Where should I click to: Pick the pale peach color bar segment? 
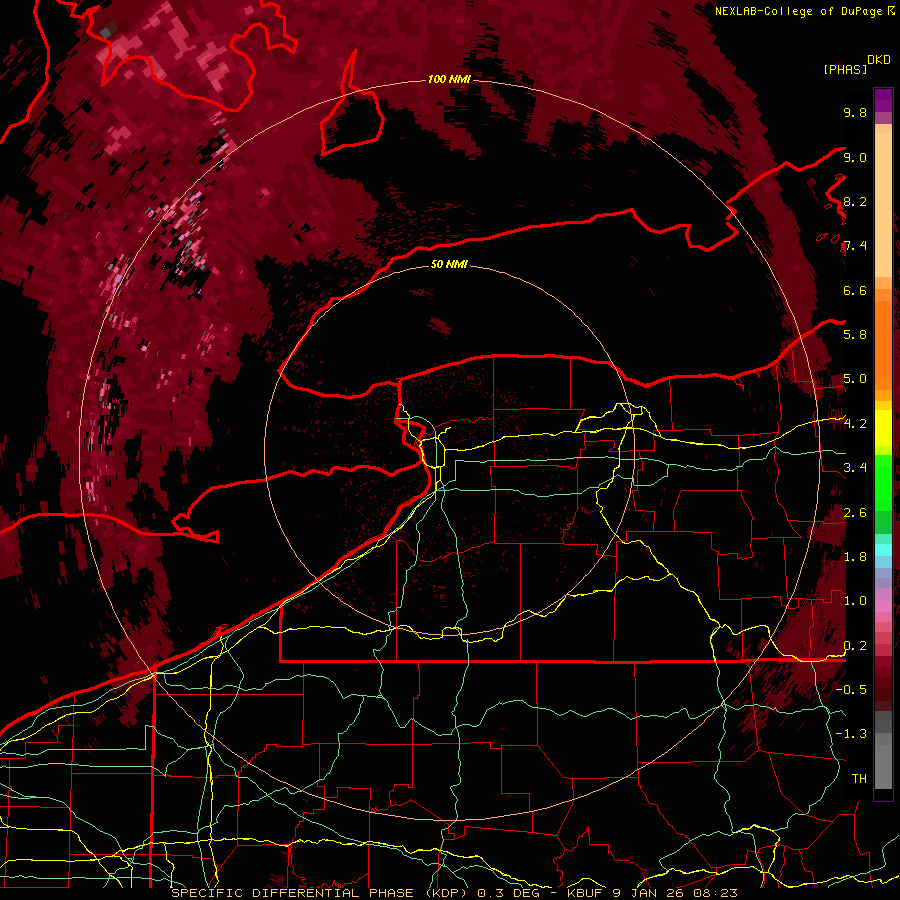883,205
